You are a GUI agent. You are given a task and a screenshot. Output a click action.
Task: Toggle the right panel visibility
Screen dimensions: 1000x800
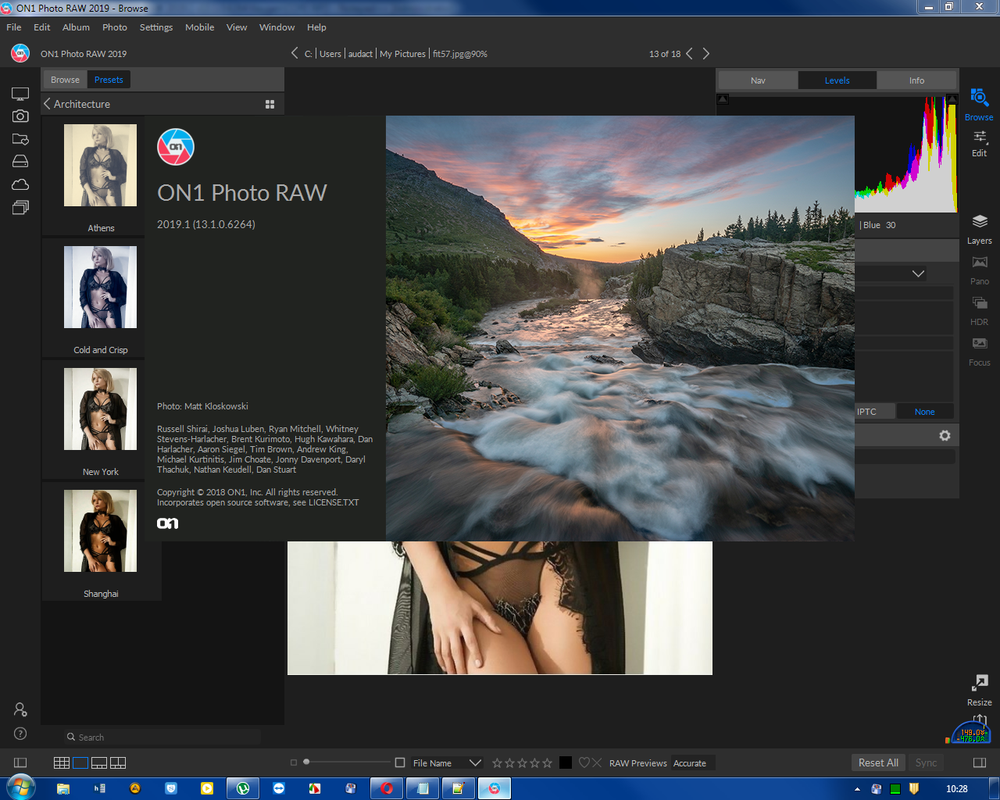pyautogui.click(x=980, y=763)
